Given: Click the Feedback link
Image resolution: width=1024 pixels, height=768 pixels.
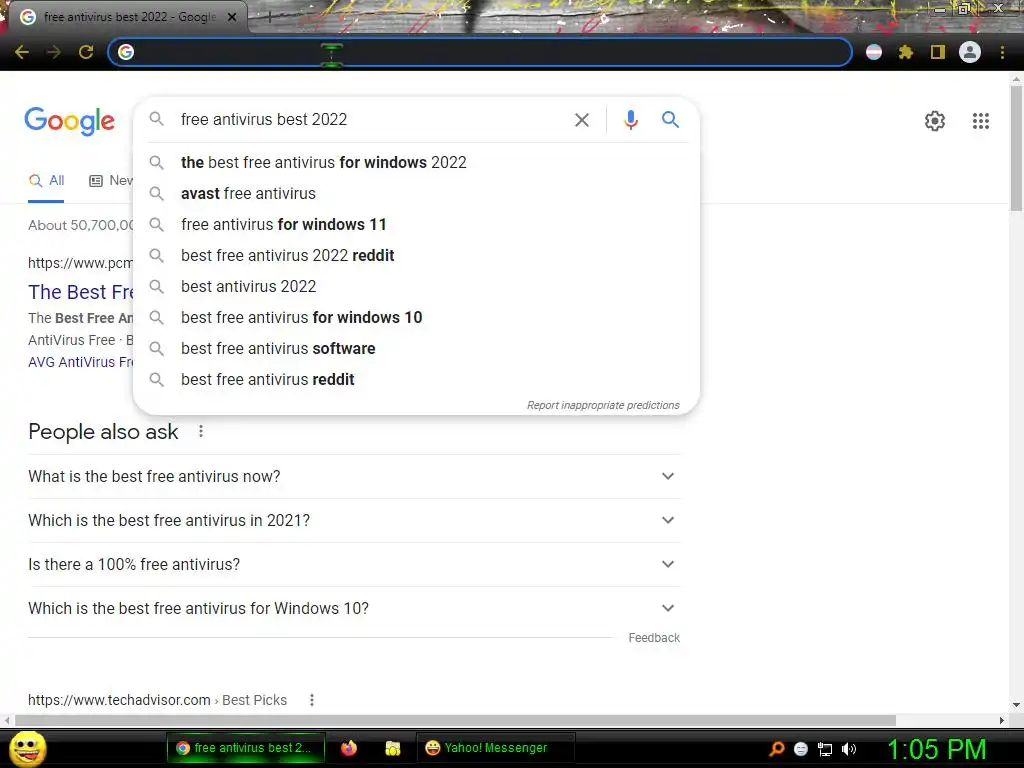Looking at the screenshot, I should click(654, 638).
